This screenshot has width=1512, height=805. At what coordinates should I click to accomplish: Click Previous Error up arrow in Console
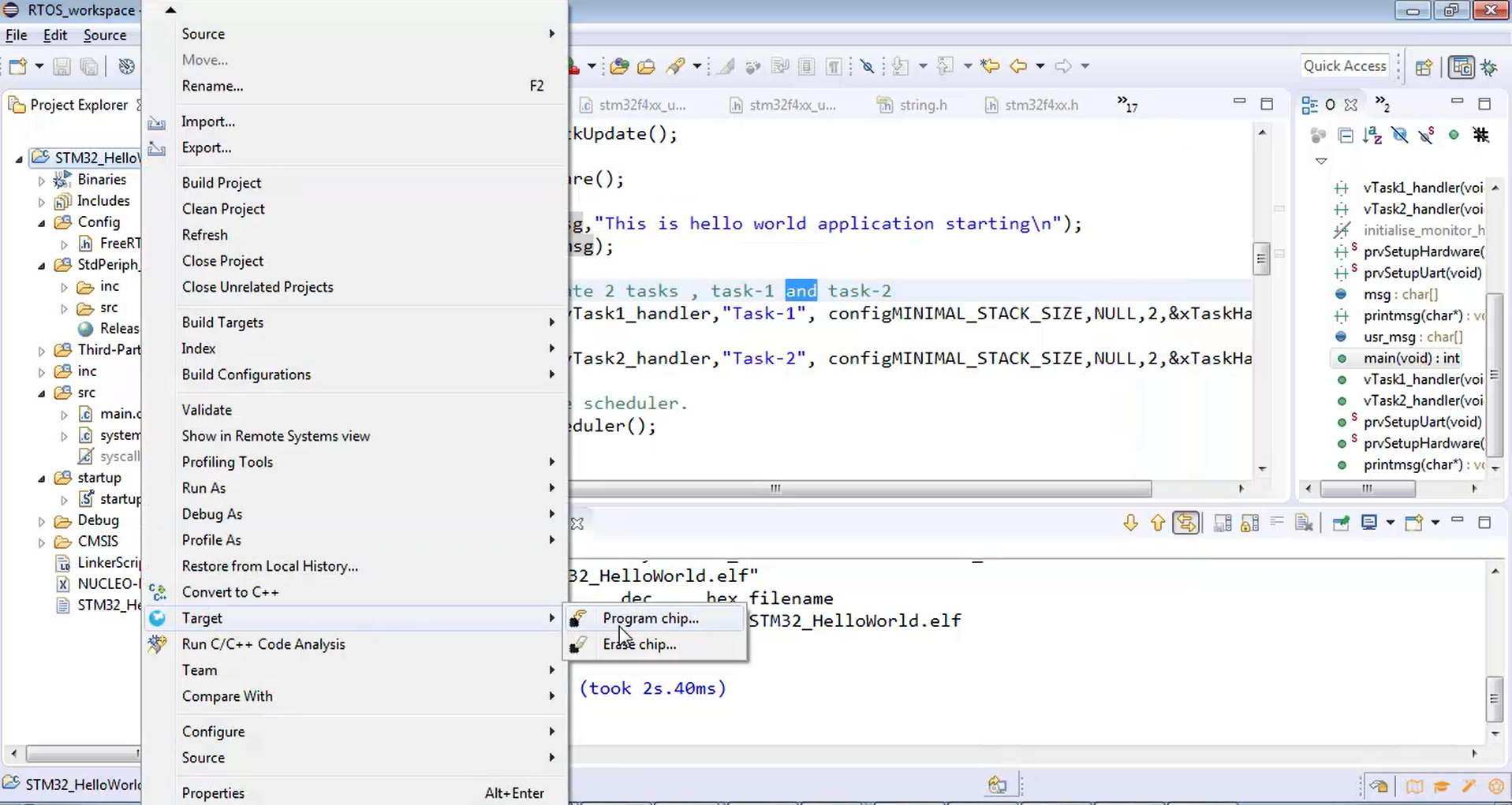point(1157,523)
